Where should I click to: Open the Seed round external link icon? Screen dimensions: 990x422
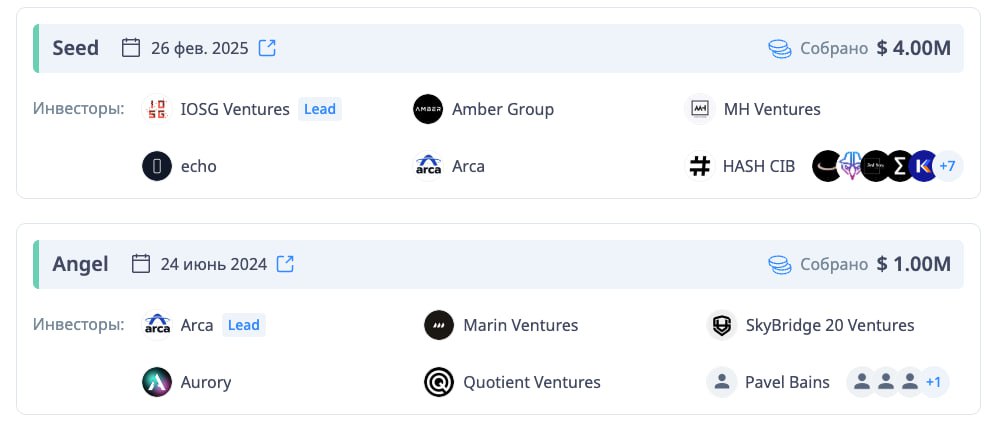pyautogui.click(x=267, y=48)
